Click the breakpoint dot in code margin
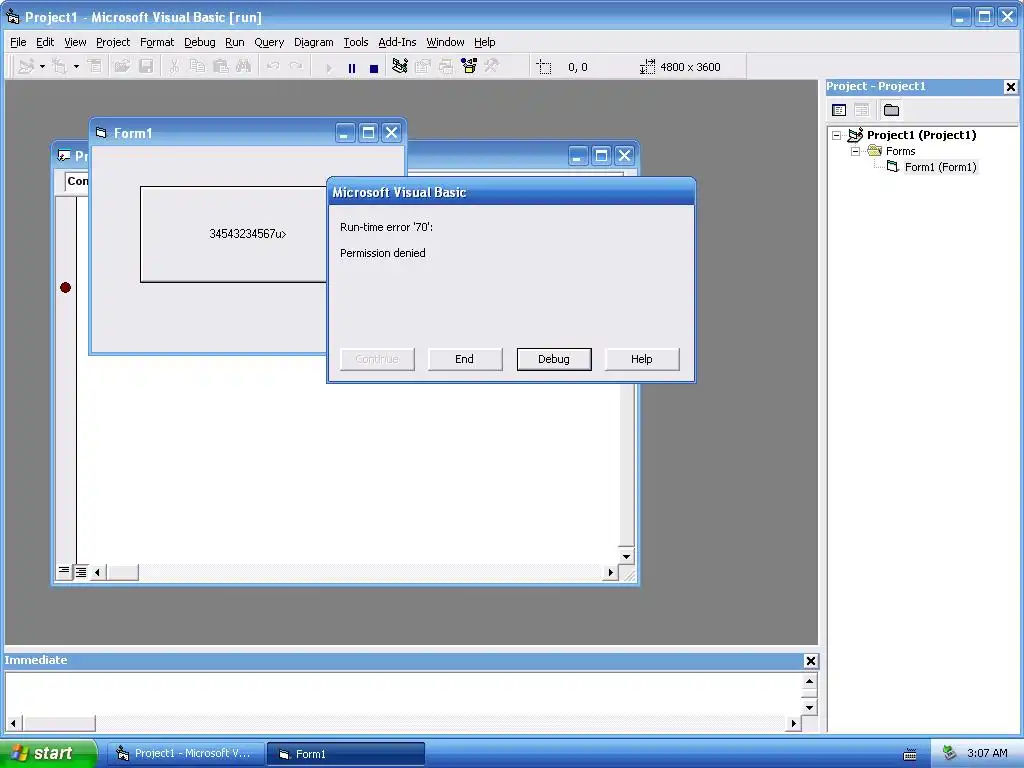 [65, 287]
